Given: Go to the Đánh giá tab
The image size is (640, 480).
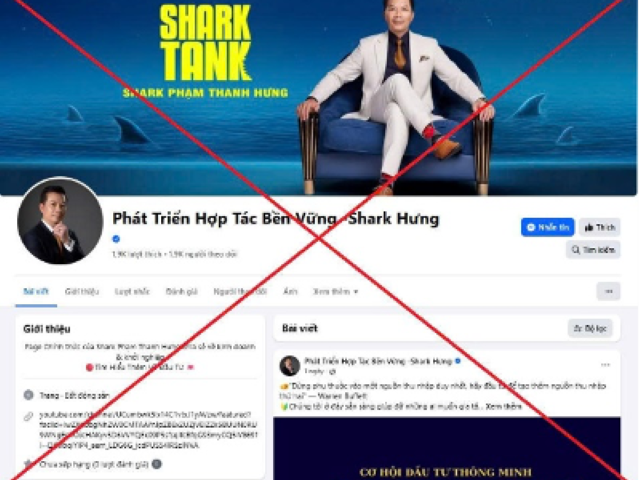Looking at the screenshot, I should 182,291.
